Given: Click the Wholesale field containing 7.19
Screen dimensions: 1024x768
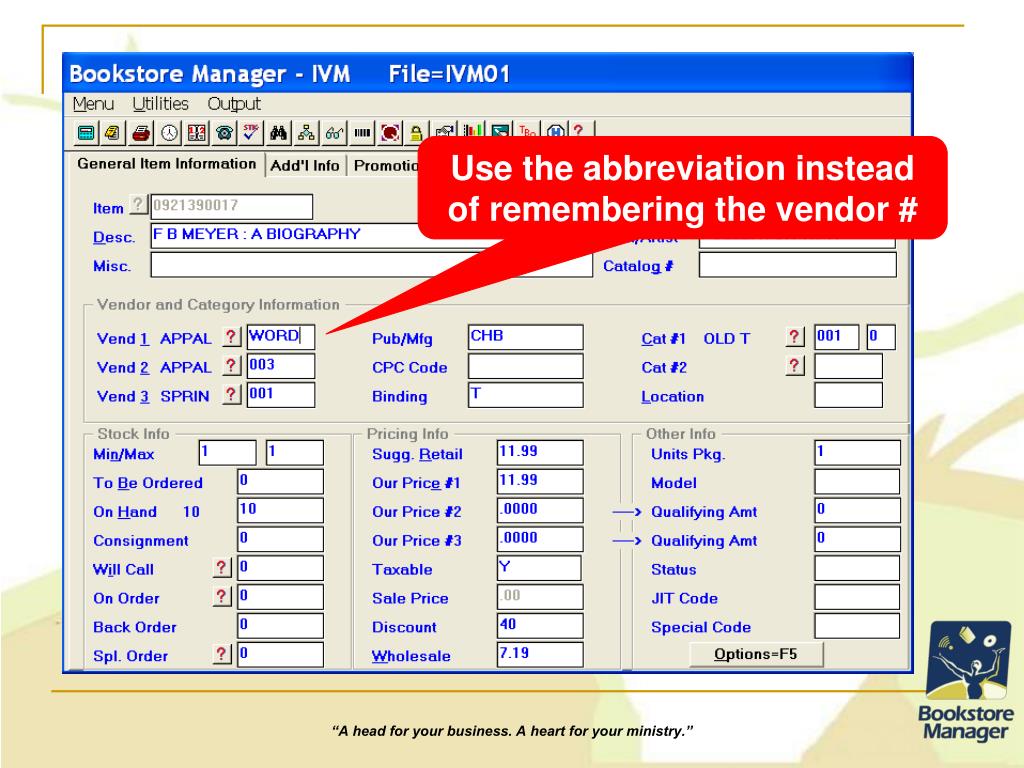Looking at the screenshot, I should point(539,654).
